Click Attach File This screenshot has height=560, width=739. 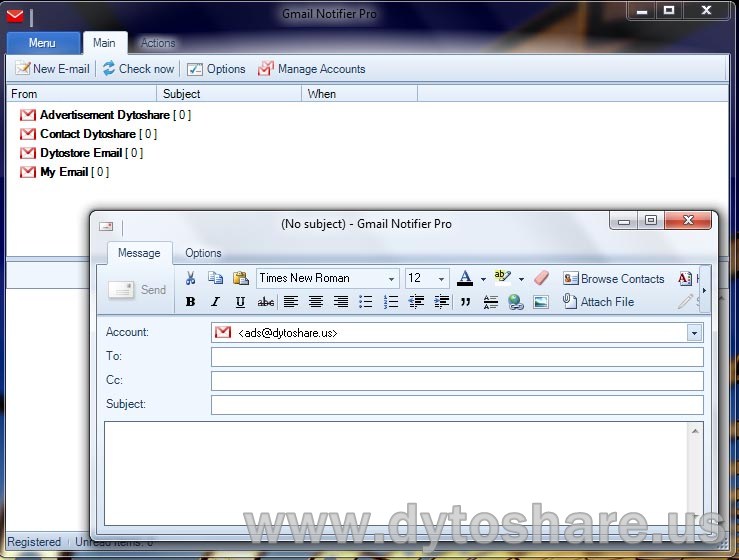pos(598,302)
